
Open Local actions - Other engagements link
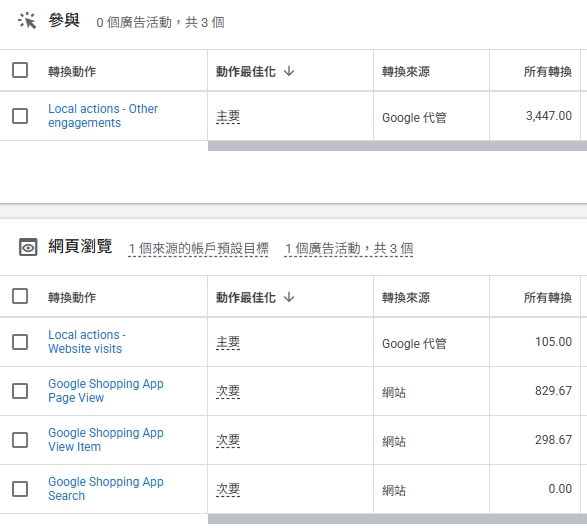click(103, 116)
